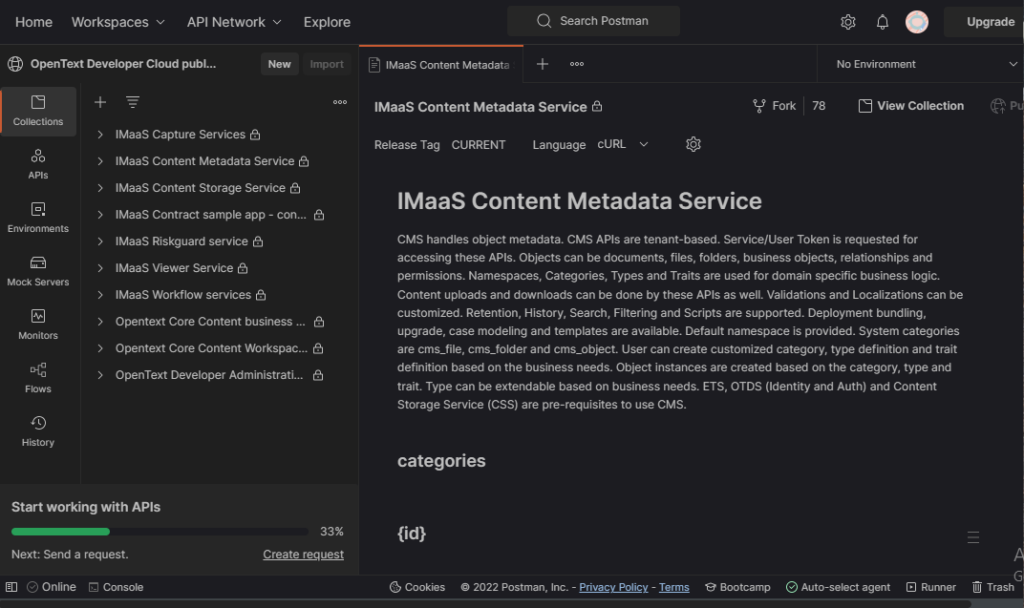Expand the IMaaS Capture Services collection
This screenshot has width=1024, height=608.
(x=100, y=134)
